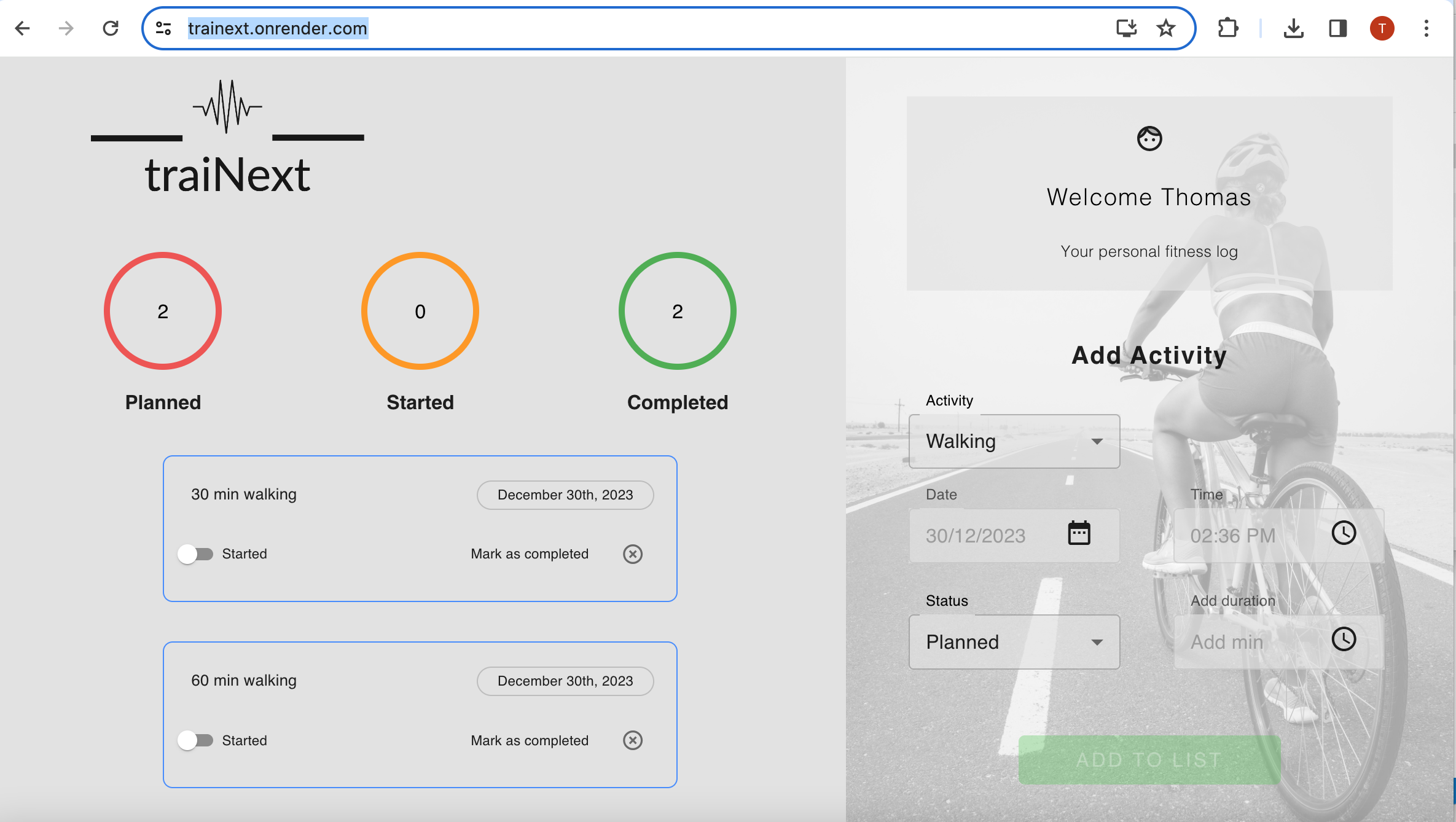
Task: Delete the 30 min walking activity
Action: click(x=633, y=554)
